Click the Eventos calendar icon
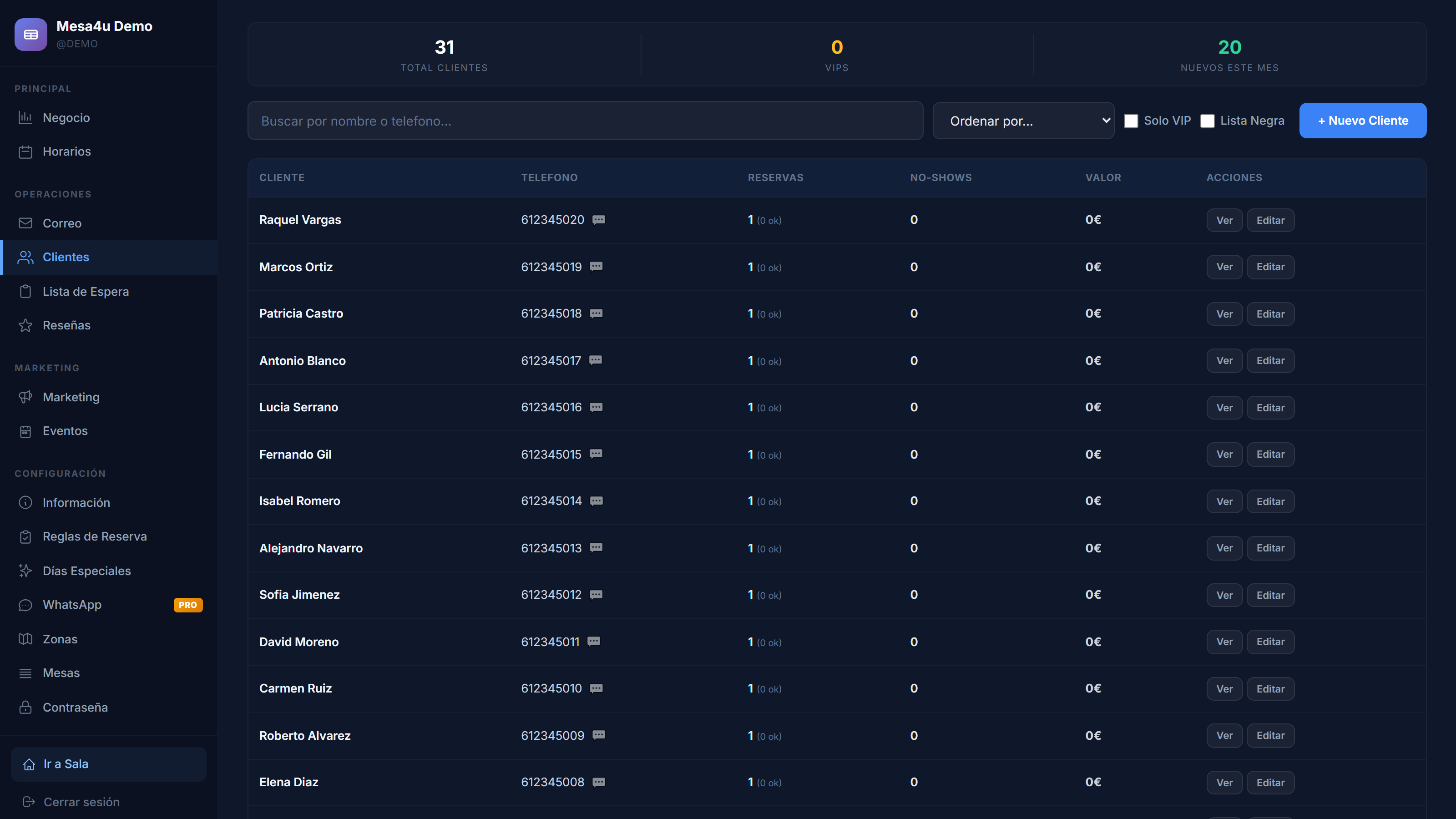 pyautogui.click(x=25, y=431)
